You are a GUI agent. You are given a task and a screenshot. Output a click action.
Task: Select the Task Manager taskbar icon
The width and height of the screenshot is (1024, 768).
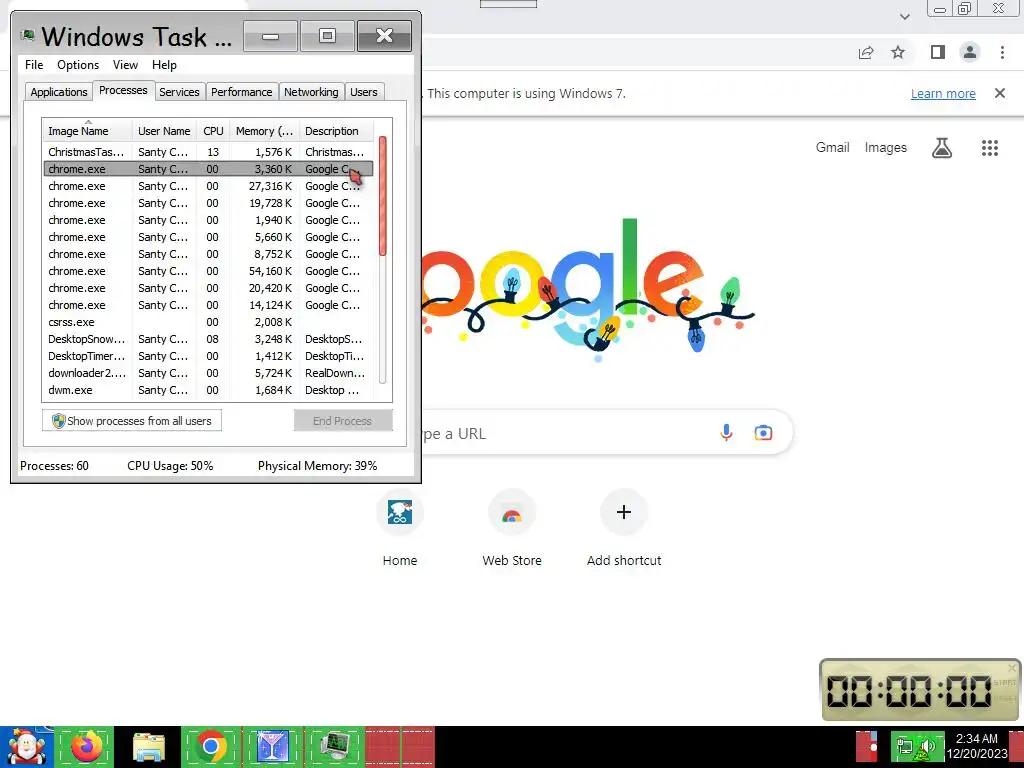pos(334,746)
